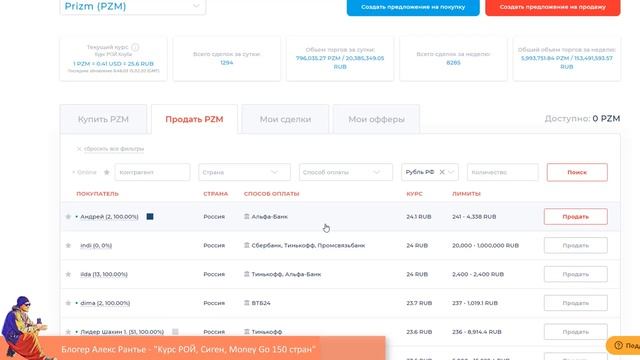The height and width of the screenshot is (360, 640).
Task: Favorite star for Андрей row
Action: [x=68, y=217]
